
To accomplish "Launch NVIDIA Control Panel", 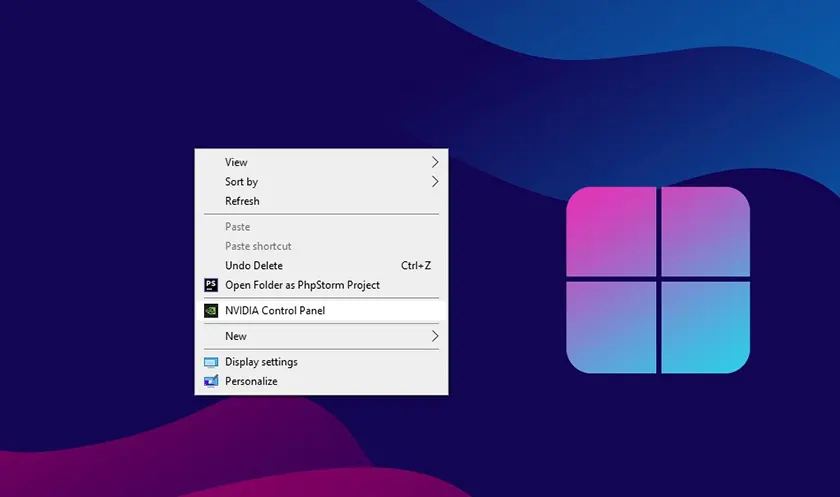I will pyautogui.click(x=275, y=311).
